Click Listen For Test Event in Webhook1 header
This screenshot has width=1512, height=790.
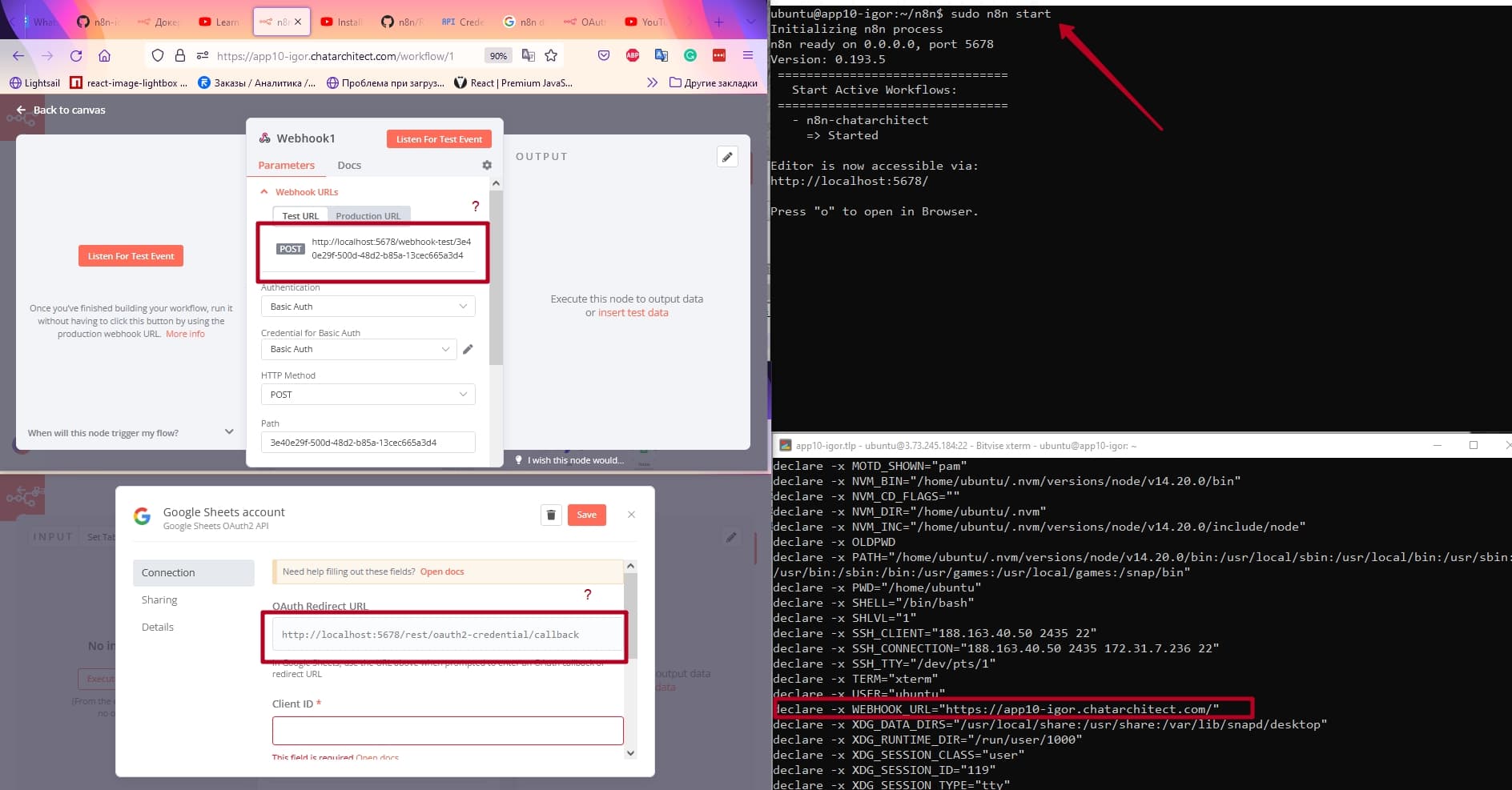click(x=439, y=138)
